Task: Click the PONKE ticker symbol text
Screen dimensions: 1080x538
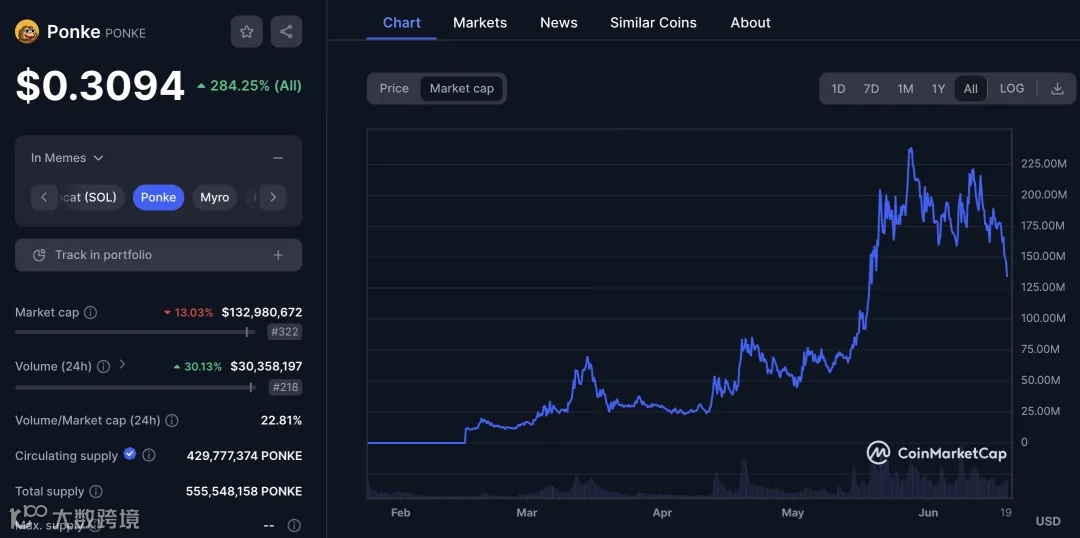Action: point(125,33)
